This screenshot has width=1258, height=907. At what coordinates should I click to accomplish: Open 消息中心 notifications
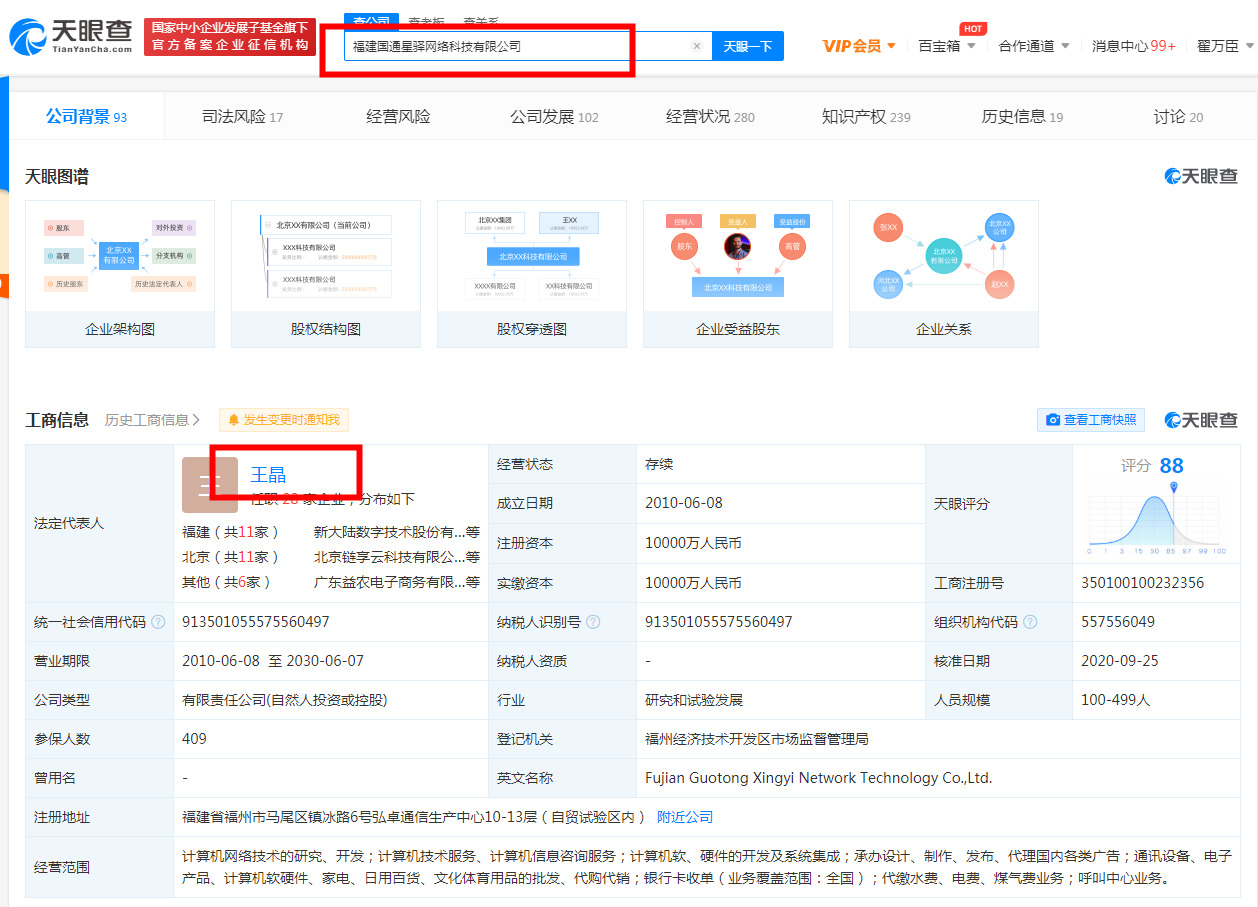click(x=1133, y=46)
